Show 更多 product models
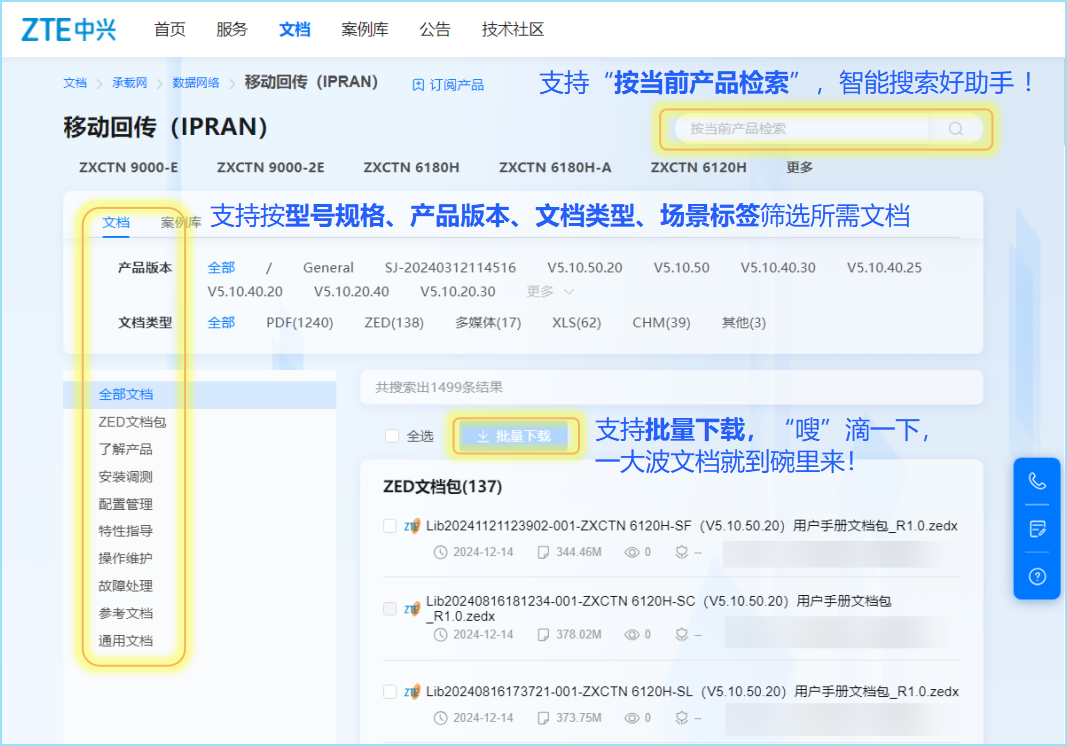Image resolution: width=1067 pixels, height=746 pixels. [x=799, y=167]
